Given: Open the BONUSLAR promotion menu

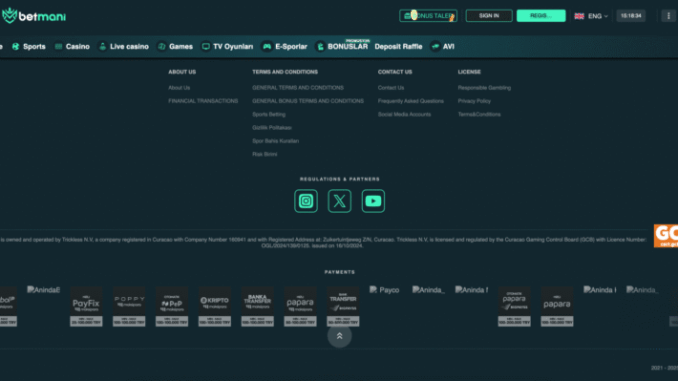Looking at the screenshot, I should 342,46.
